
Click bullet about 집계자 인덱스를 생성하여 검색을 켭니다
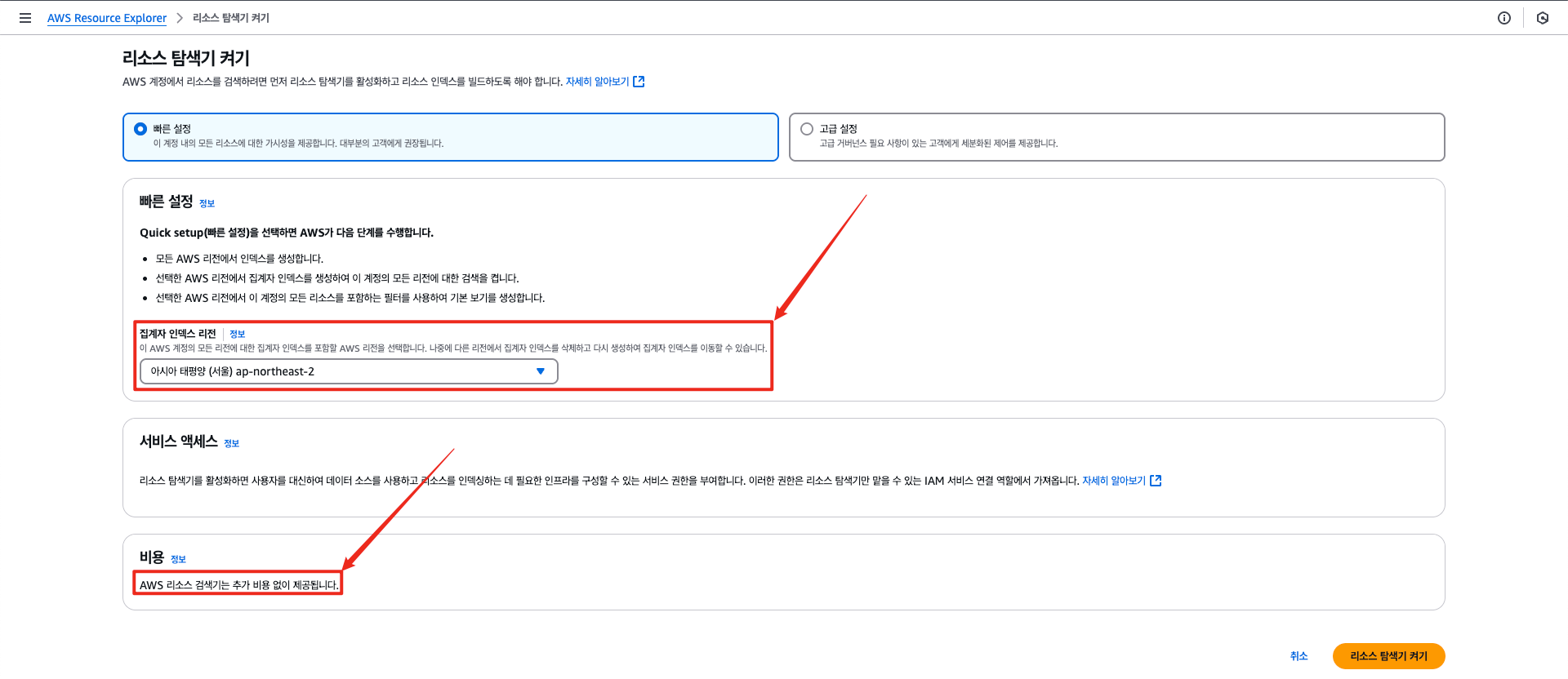click(337, 278)
